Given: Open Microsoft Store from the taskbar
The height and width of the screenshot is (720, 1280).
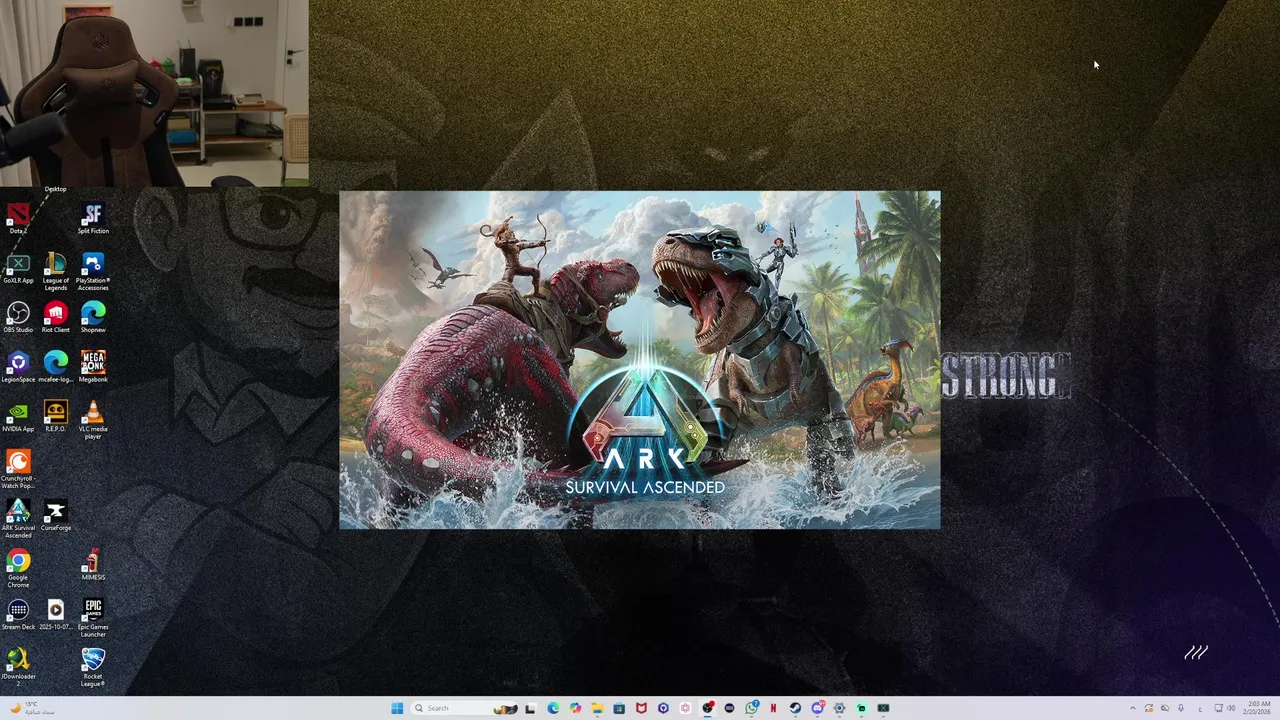Looking at the screenshot, I should (x=619, y=708).
